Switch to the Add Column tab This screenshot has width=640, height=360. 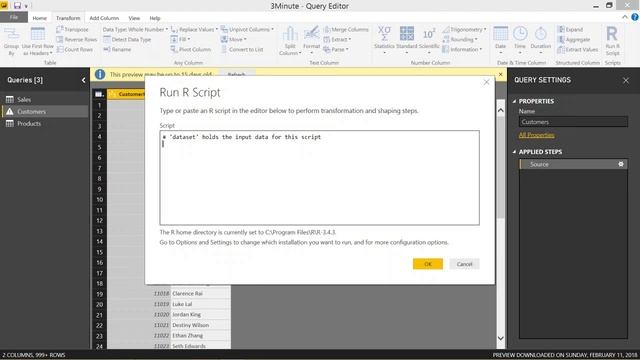pyautogui.click(x=104, y=18)
